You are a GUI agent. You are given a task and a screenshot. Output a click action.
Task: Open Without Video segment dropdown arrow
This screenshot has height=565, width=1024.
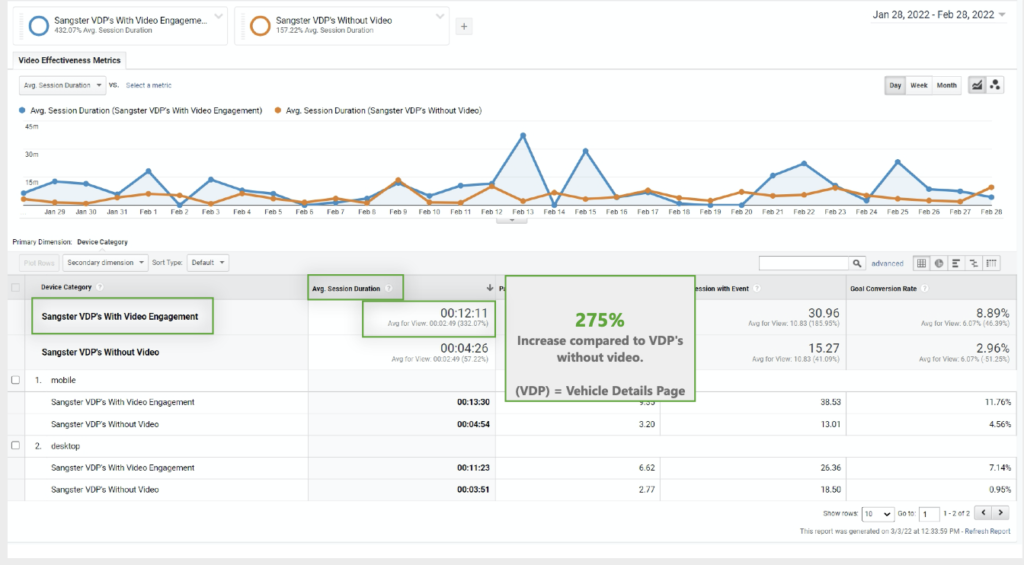[440, 16]
